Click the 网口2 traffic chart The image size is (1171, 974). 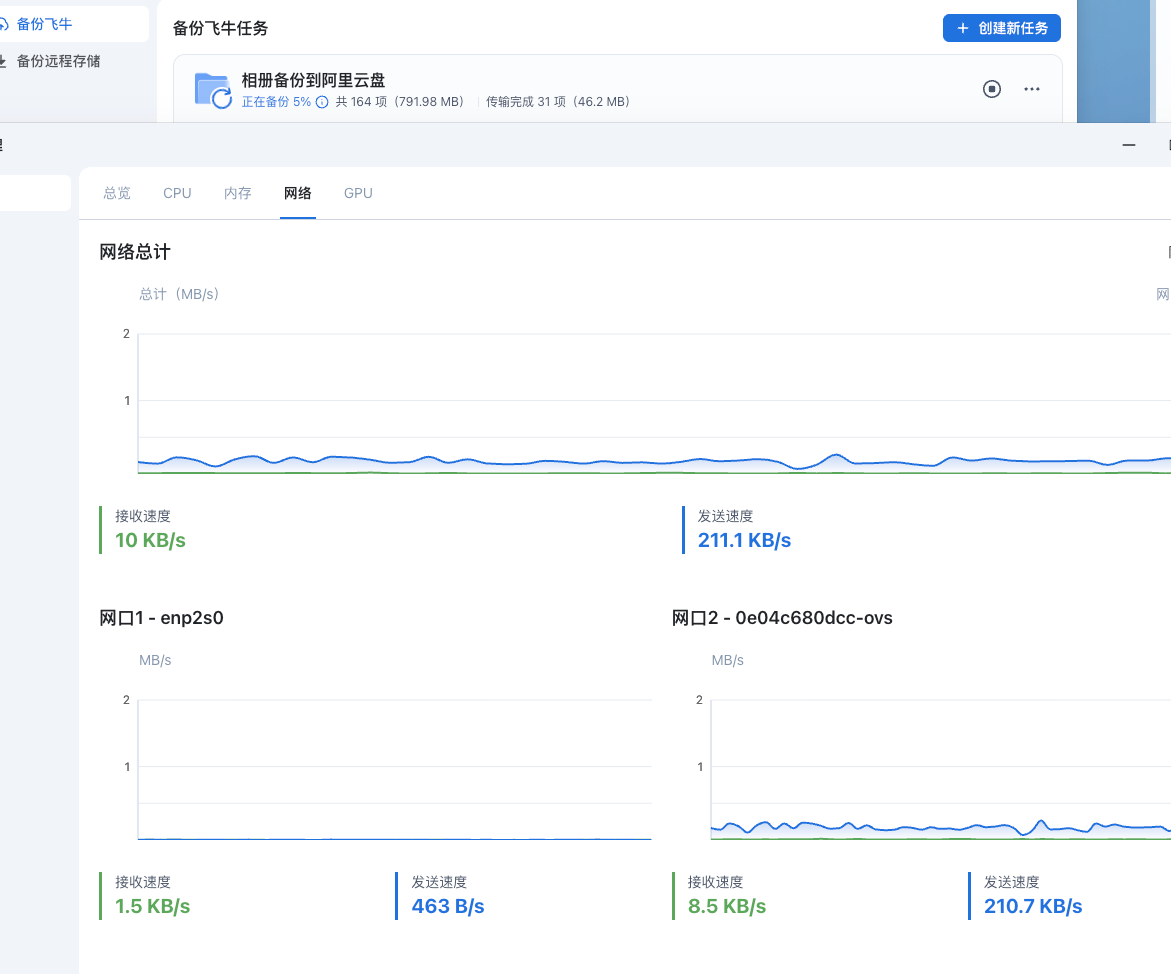pyautogui.click(x=941, y=769)
